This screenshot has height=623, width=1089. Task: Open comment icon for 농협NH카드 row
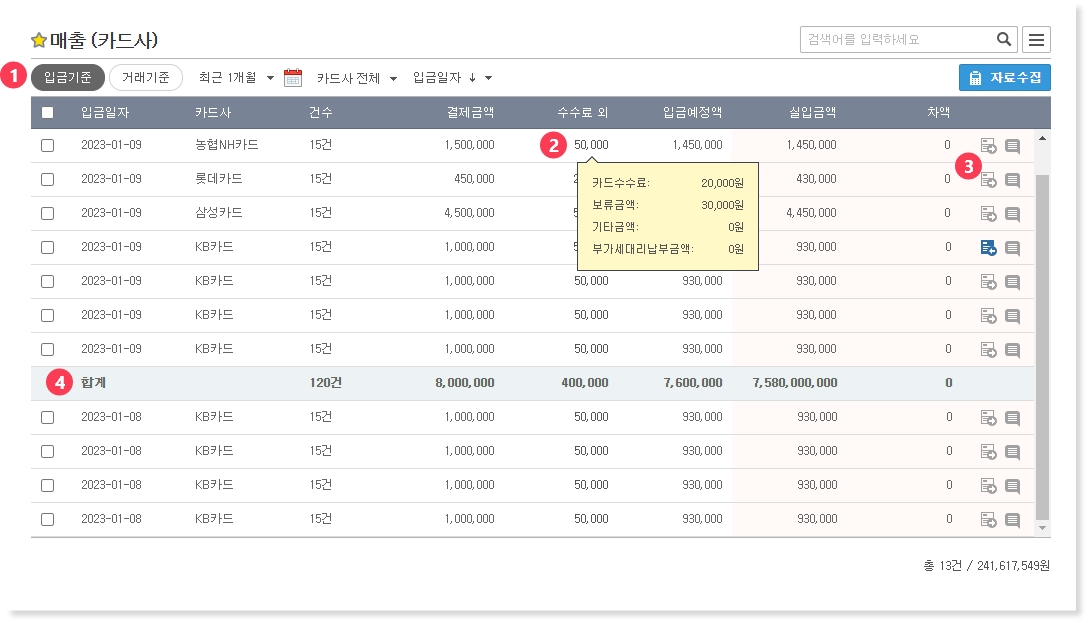1012,146
